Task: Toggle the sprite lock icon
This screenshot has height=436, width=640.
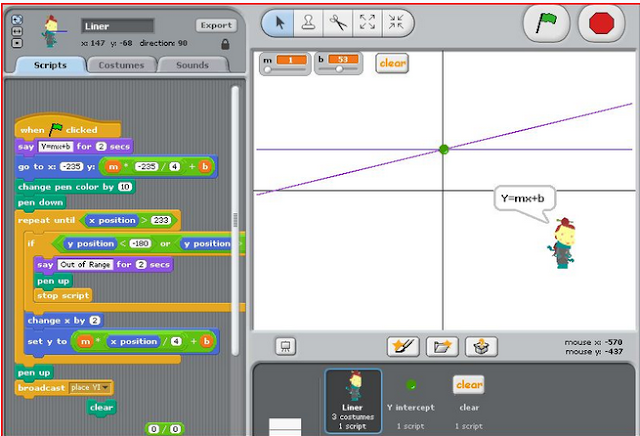Action: pyautogui.click(x=225, y=44)
